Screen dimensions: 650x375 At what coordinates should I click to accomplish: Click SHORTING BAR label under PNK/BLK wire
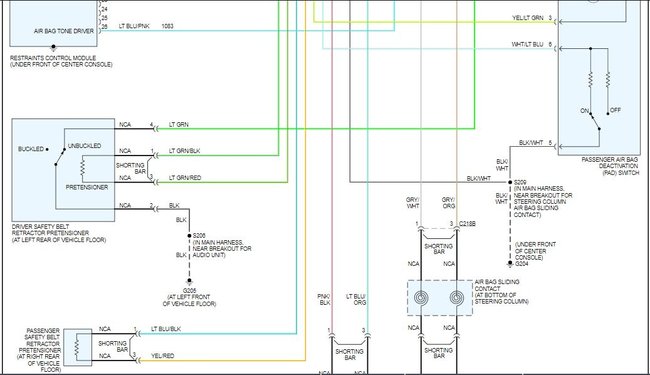tap(349, 354)
